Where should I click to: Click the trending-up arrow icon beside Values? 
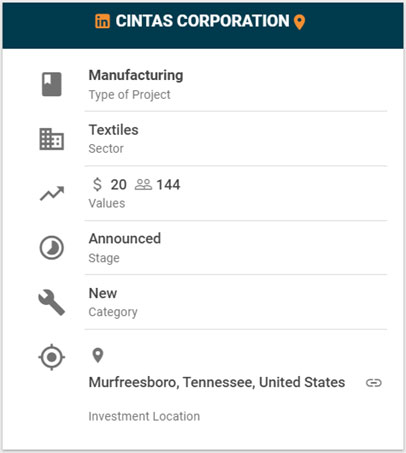(52, 193)
